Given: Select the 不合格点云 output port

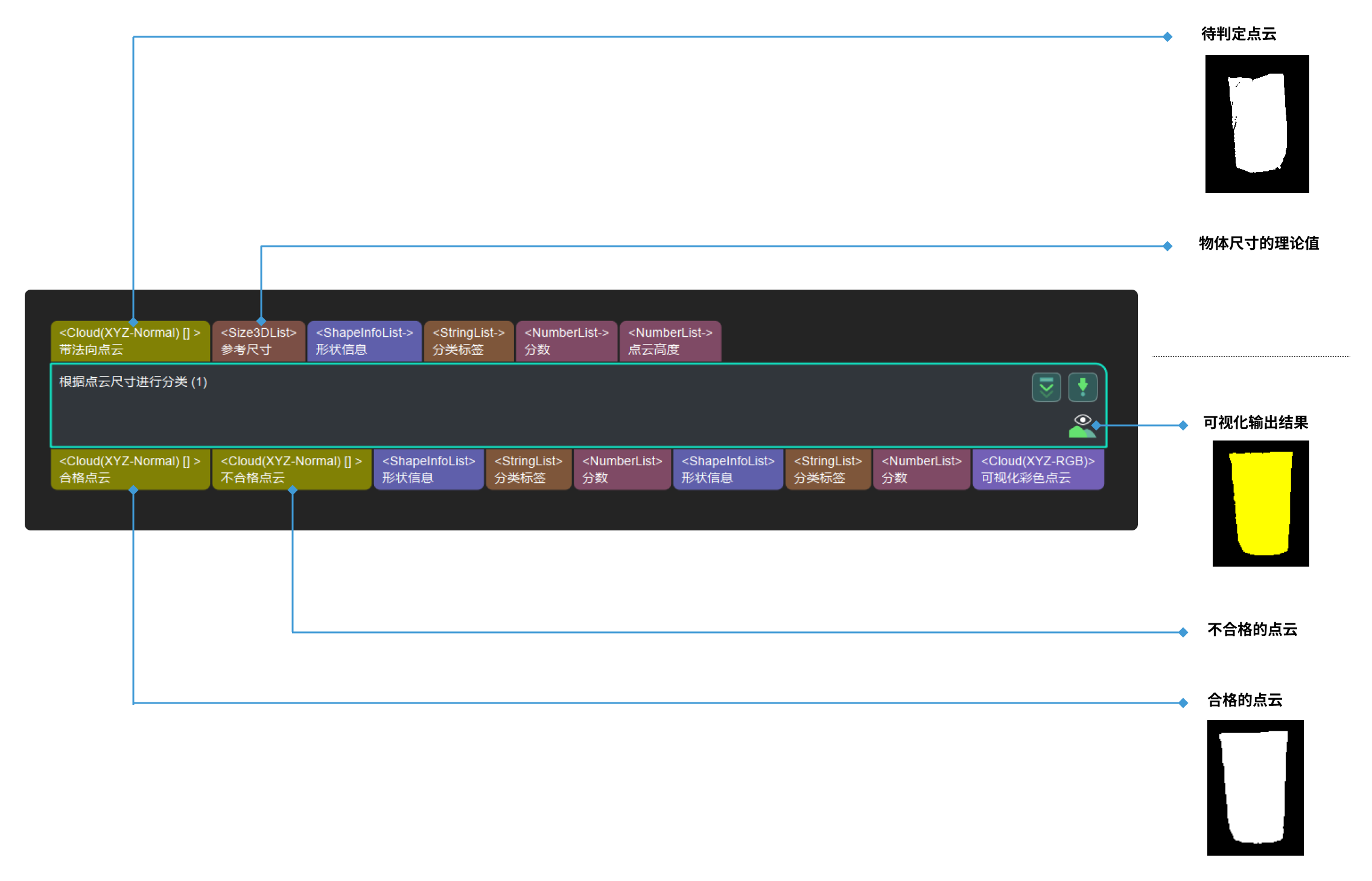Looking at the screenshot, I should (x=291, y=469).
